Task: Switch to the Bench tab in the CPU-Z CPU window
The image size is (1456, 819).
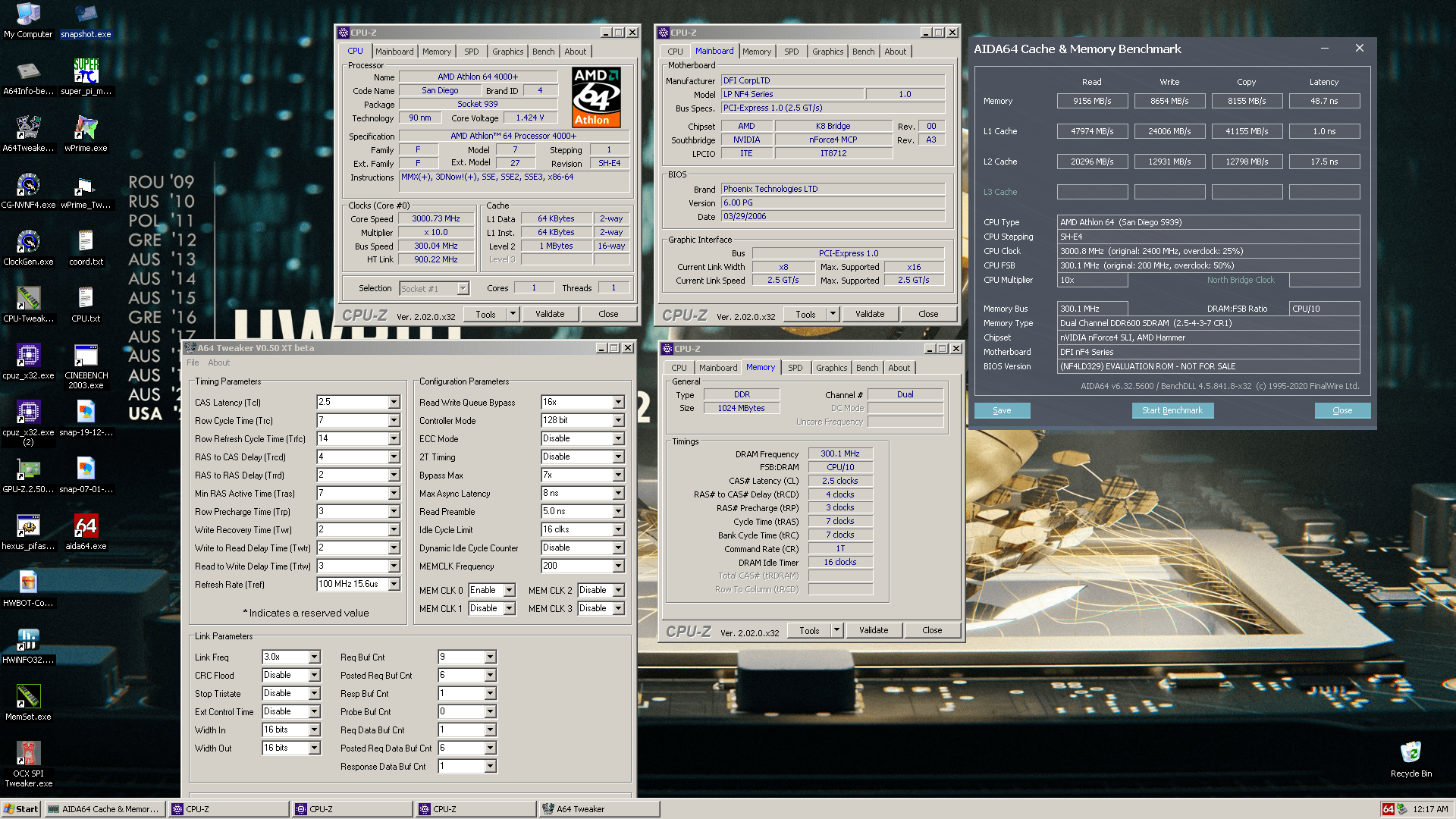Action: (x=543, y=52)
